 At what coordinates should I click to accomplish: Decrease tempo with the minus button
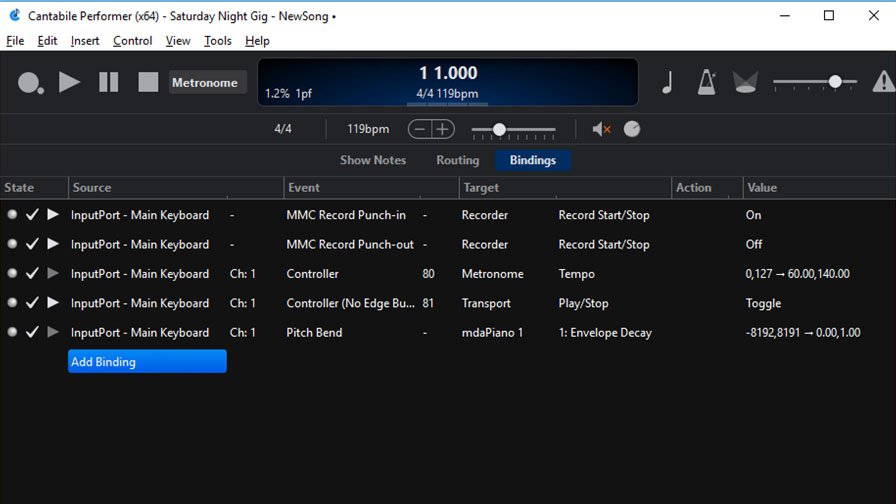pyautogui.click(x=420, y=129)
